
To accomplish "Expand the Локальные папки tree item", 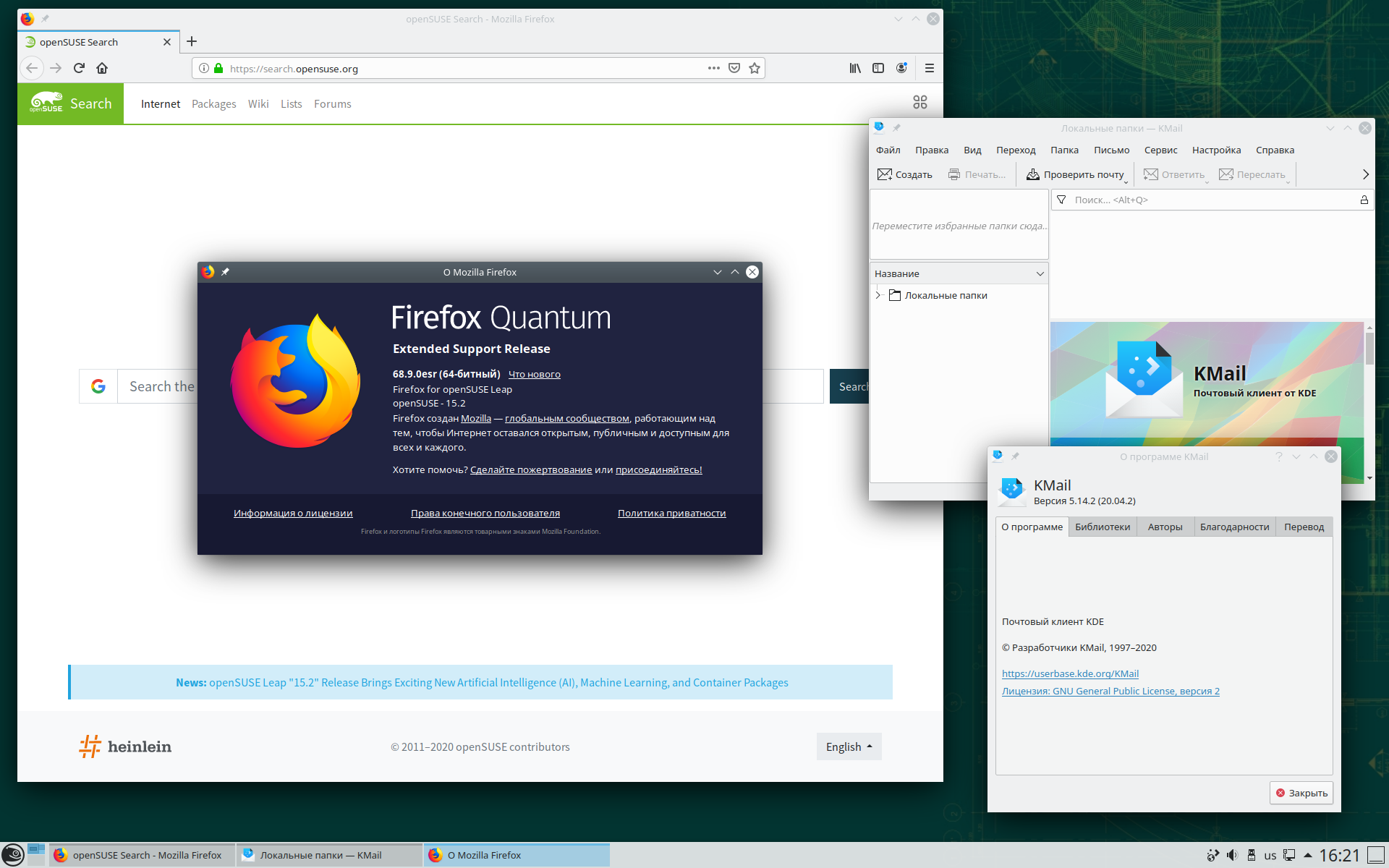I will [878, 295].
